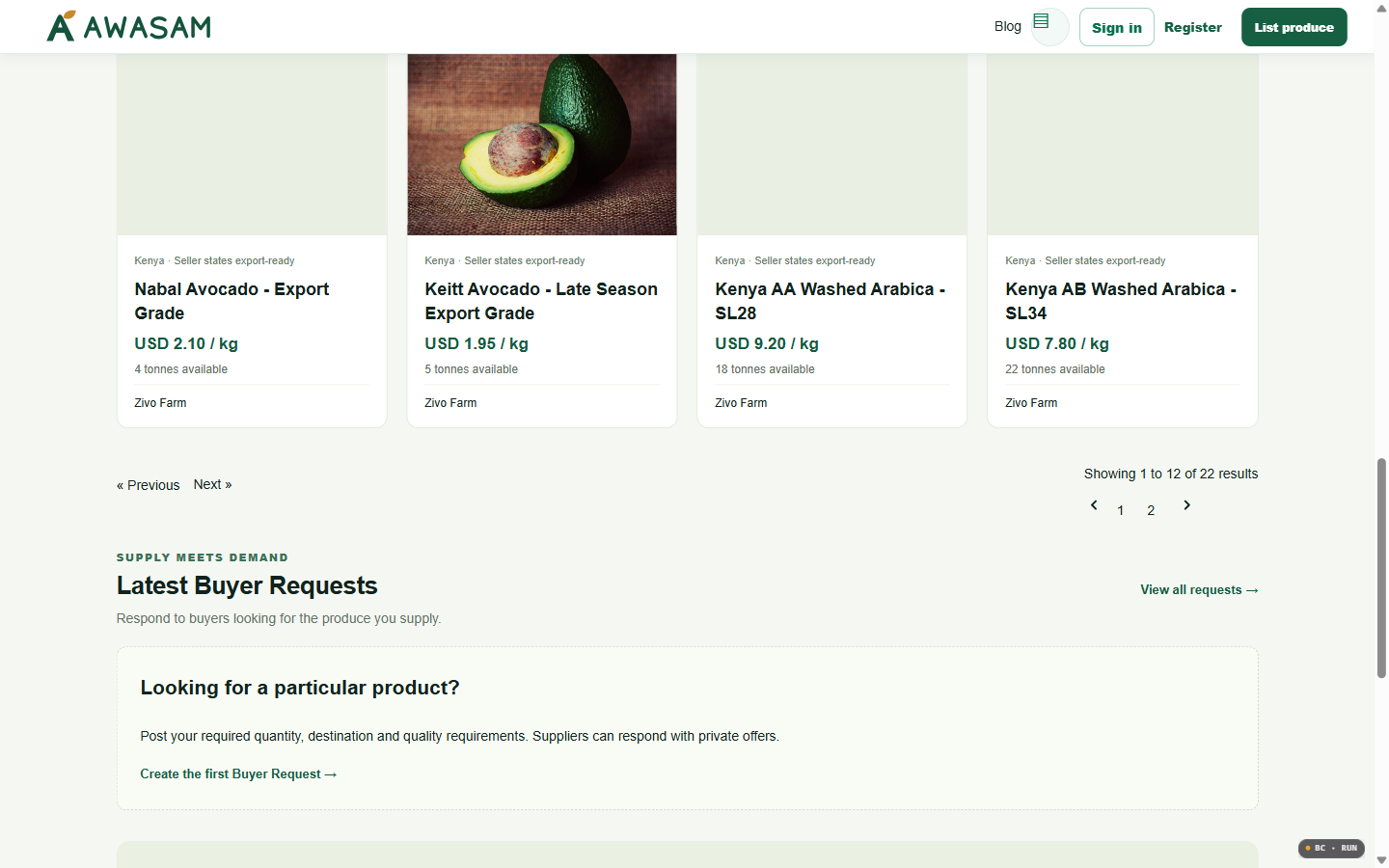Image resolution: width=1389 pixels, height=868 pixels.
Task: Open the Awasam logo homepage
Action: pyautogui.click(x=129, y=26)
